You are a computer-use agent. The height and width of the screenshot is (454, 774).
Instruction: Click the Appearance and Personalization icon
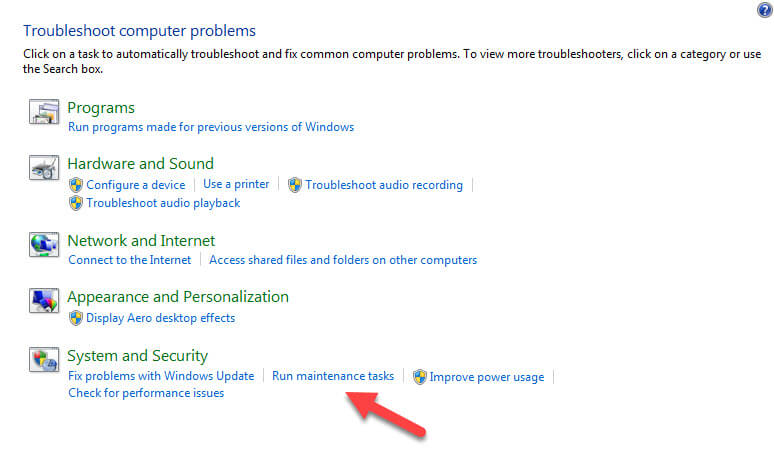[45, 301]
